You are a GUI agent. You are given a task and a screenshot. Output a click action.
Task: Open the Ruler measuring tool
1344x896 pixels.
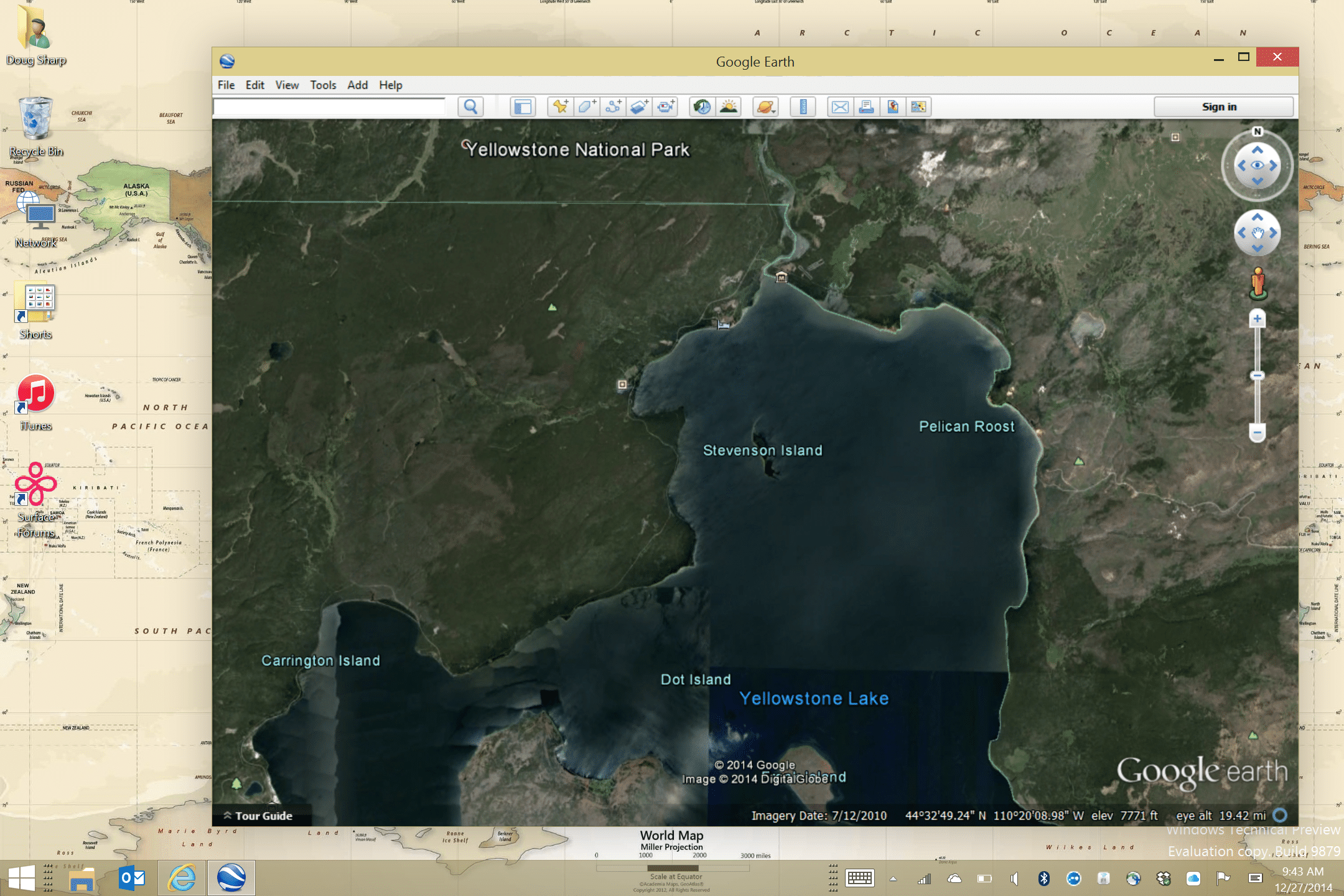tap(803, 107)
